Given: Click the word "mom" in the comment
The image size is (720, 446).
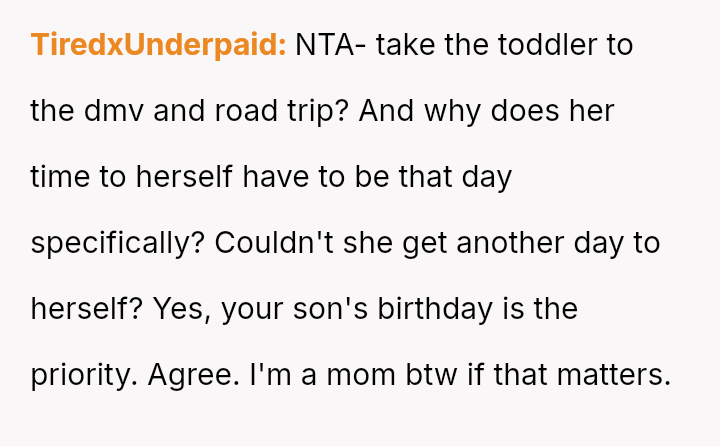Looking at the screenshot, I should click(x=351, y=375).
